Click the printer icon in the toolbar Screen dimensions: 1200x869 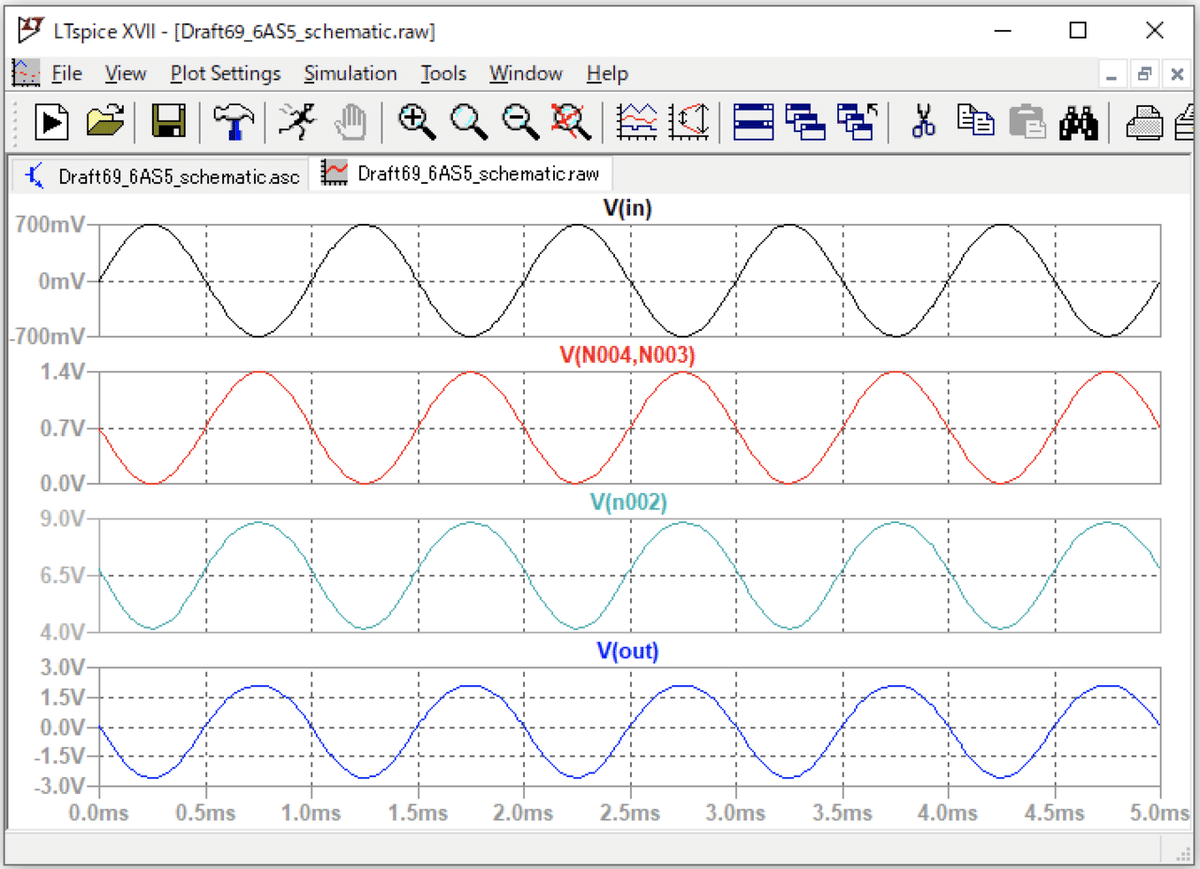[1143, 122]
